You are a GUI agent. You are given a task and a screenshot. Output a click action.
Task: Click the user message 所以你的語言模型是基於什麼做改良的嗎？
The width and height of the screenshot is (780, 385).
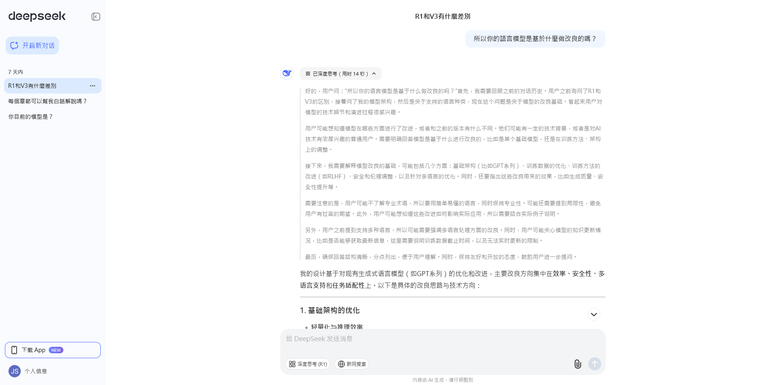coord(535,38)
